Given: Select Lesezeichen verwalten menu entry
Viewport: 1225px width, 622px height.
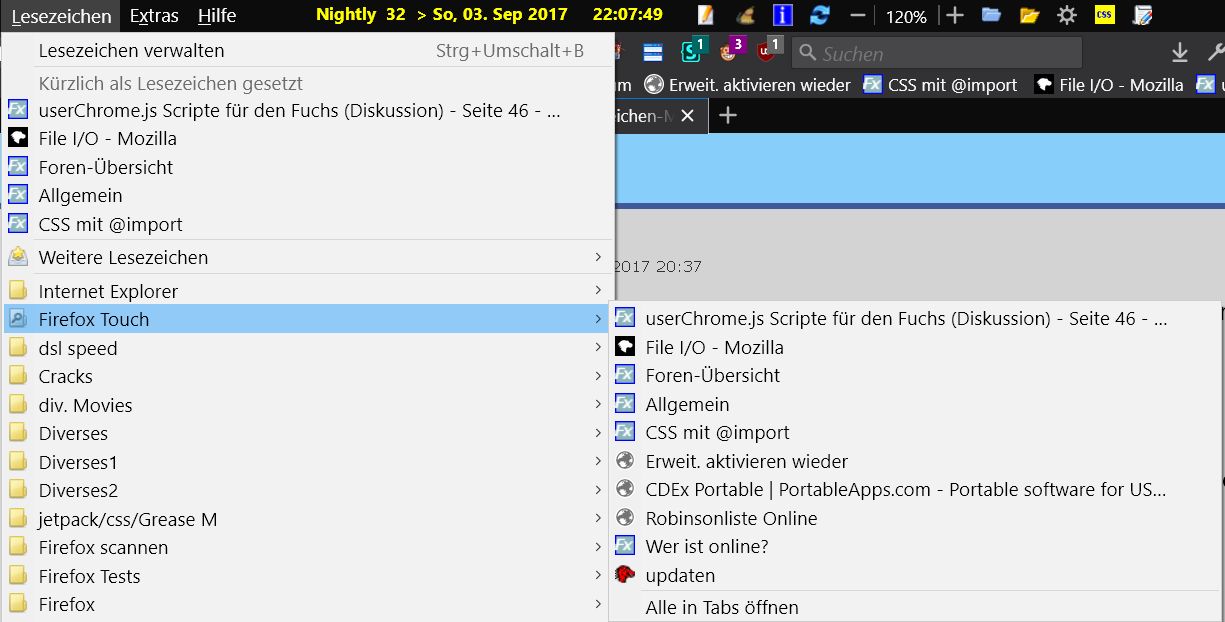Looking at the screenshot, I should click(131, 50).
